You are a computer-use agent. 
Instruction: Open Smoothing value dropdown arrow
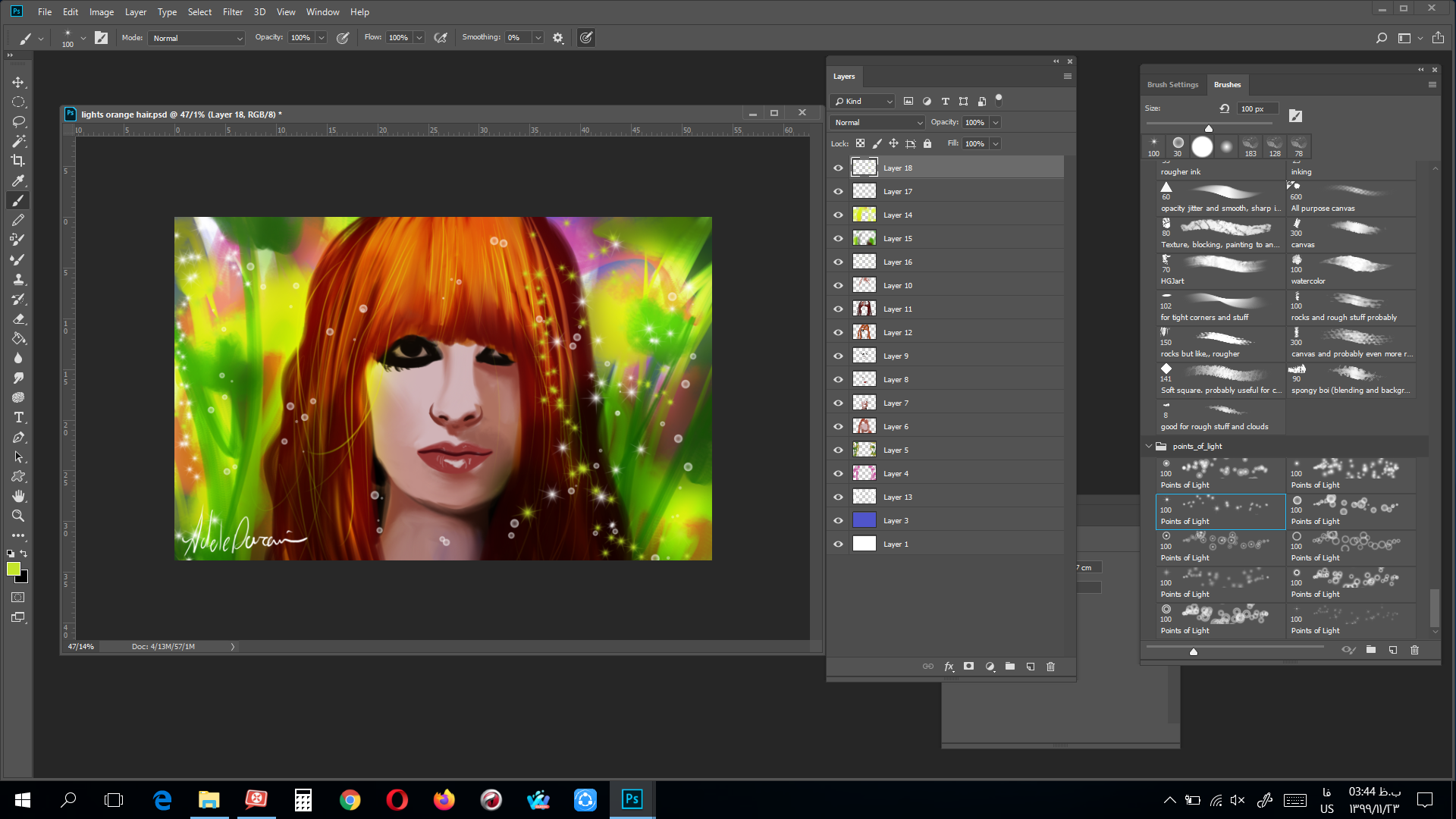(x=538, y=38)
